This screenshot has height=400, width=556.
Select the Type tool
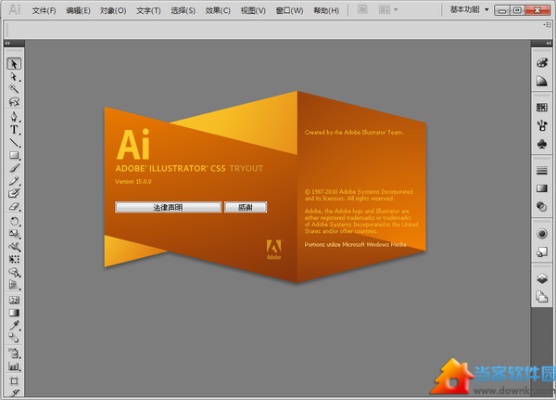pos(14,130)
